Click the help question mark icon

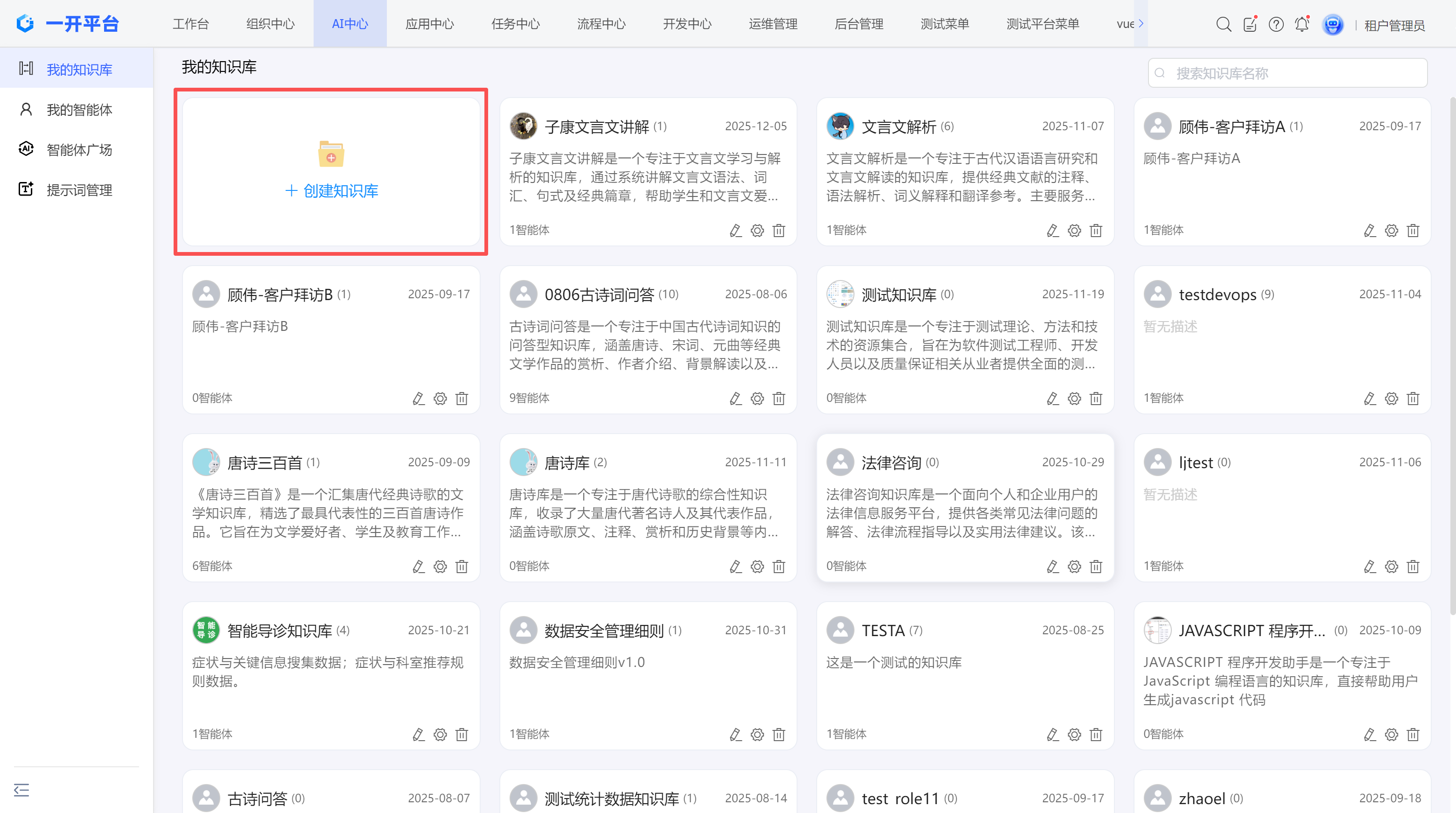[x=1276, y=24]
